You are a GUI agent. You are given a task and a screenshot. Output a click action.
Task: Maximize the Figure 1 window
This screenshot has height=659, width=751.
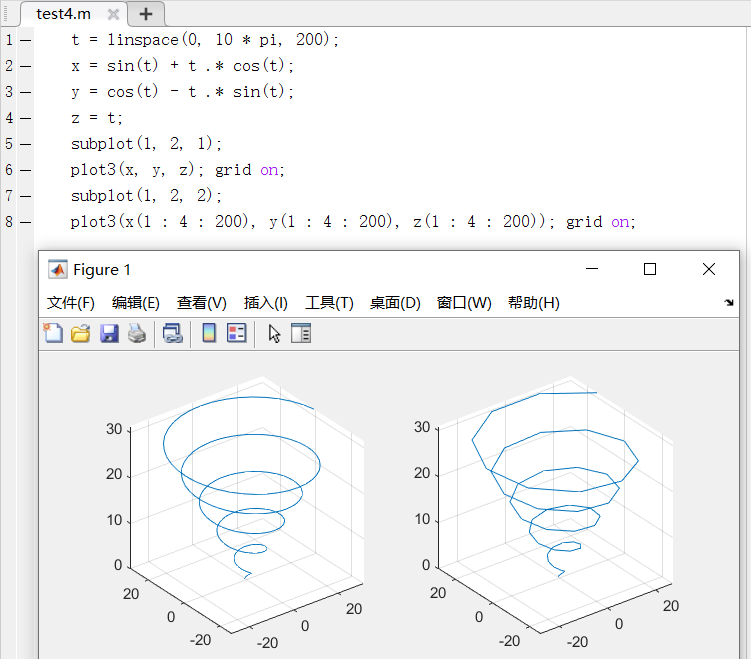point(649,269)
